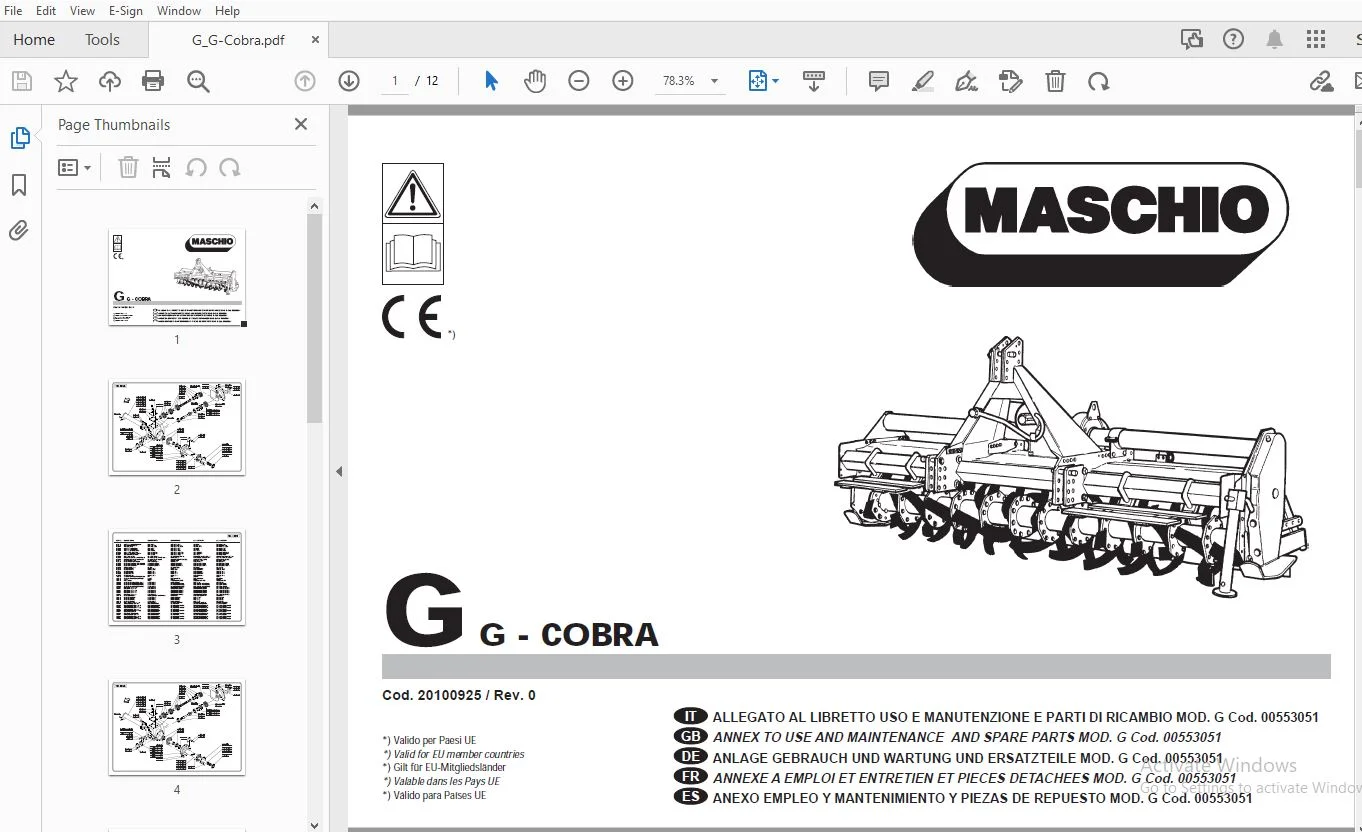Image resolution: width=1362 pixels, height=832 pixels.
Task: Share a link to the file
Action: [1322, 81]
